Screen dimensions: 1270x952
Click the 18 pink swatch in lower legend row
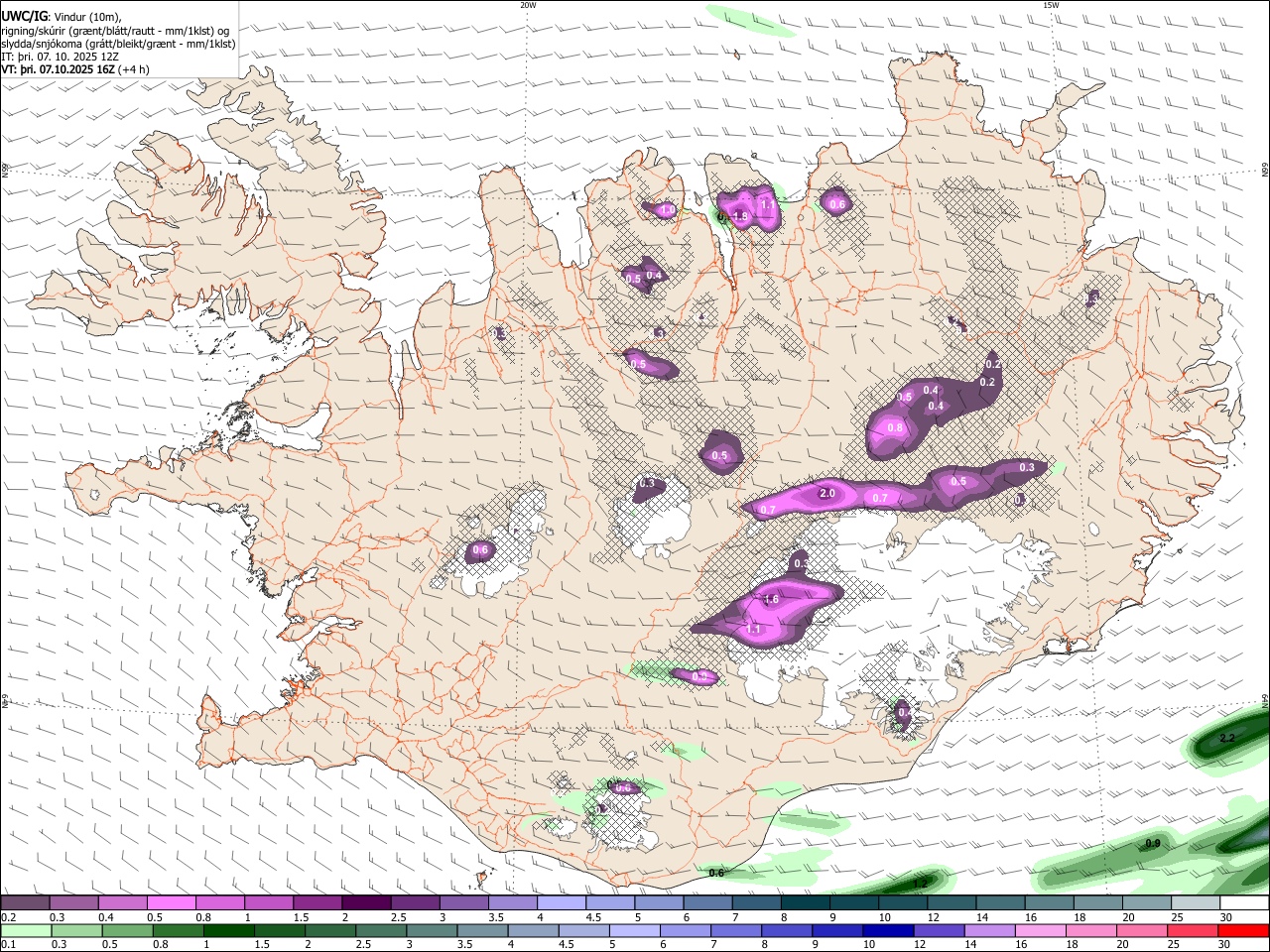[1091, 930]
